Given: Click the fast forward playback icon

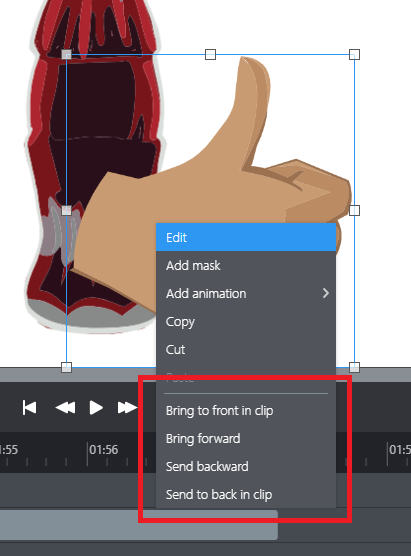Looking at the screenshot, I should [x=127, y=407].
